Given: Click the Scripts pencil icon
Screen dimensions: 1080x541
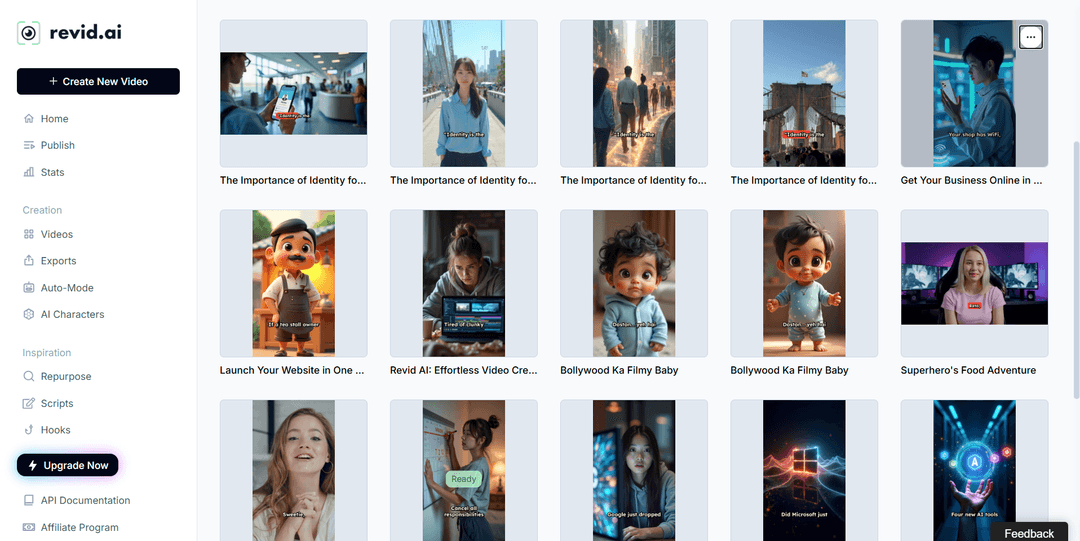Looking at the screenshot, I should click(x=29, y=403).
